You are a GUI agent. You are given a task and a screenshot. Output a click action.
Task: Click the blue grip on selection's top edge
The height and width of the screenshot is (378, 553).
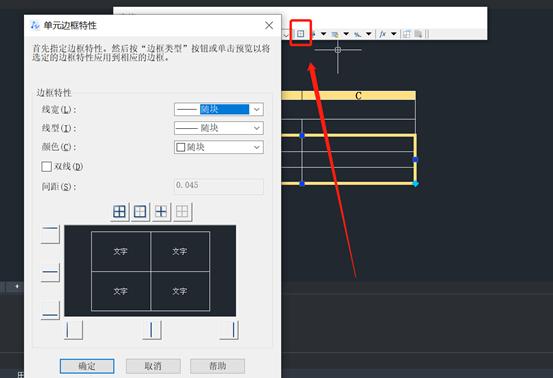click(302, 135)
